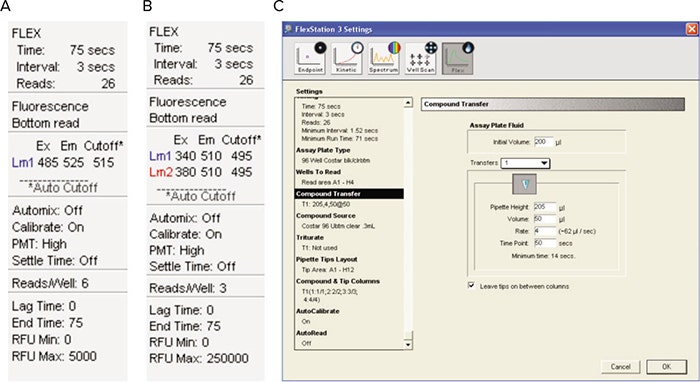Image resolution: width=700 pixels, height=382 pixels.
Task: Click the pipette tip transfer icon button
Action: coord(525,183)
